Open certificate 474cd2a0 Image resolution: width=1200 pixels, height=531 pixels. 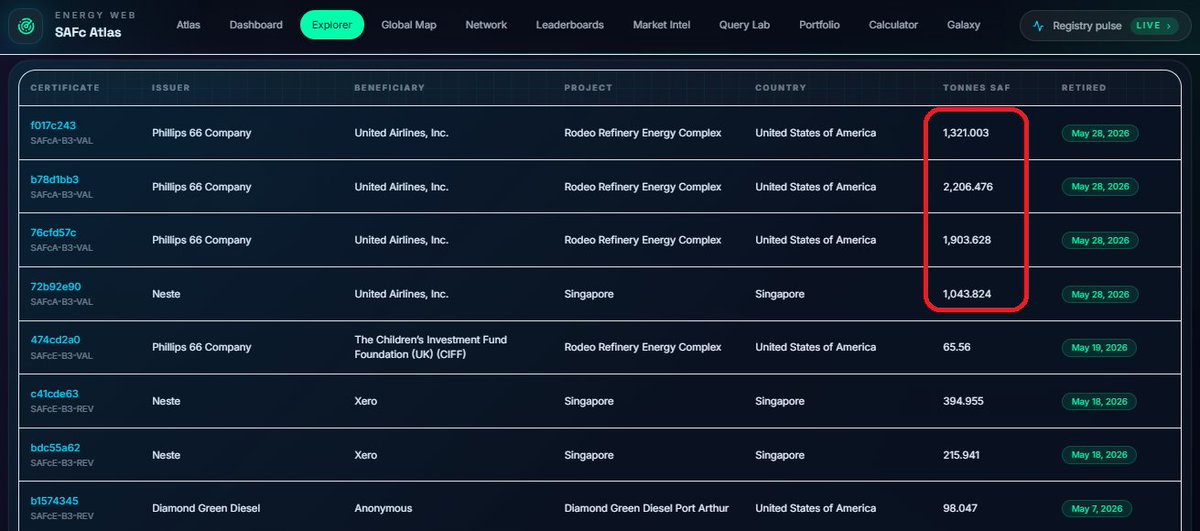click(55, 339)
